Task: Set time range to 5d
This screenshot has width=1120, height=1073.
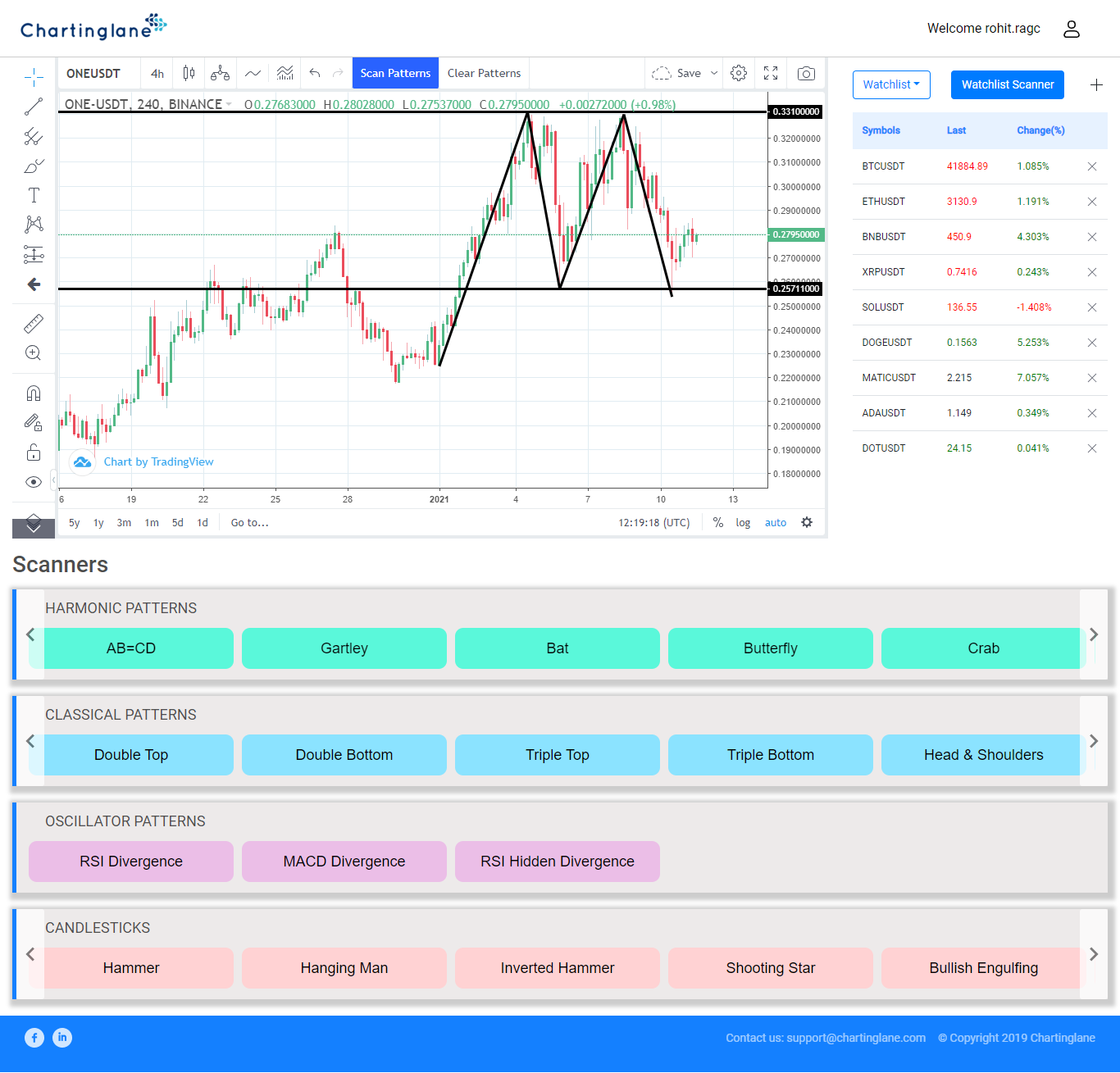Action: coord(178,522)
